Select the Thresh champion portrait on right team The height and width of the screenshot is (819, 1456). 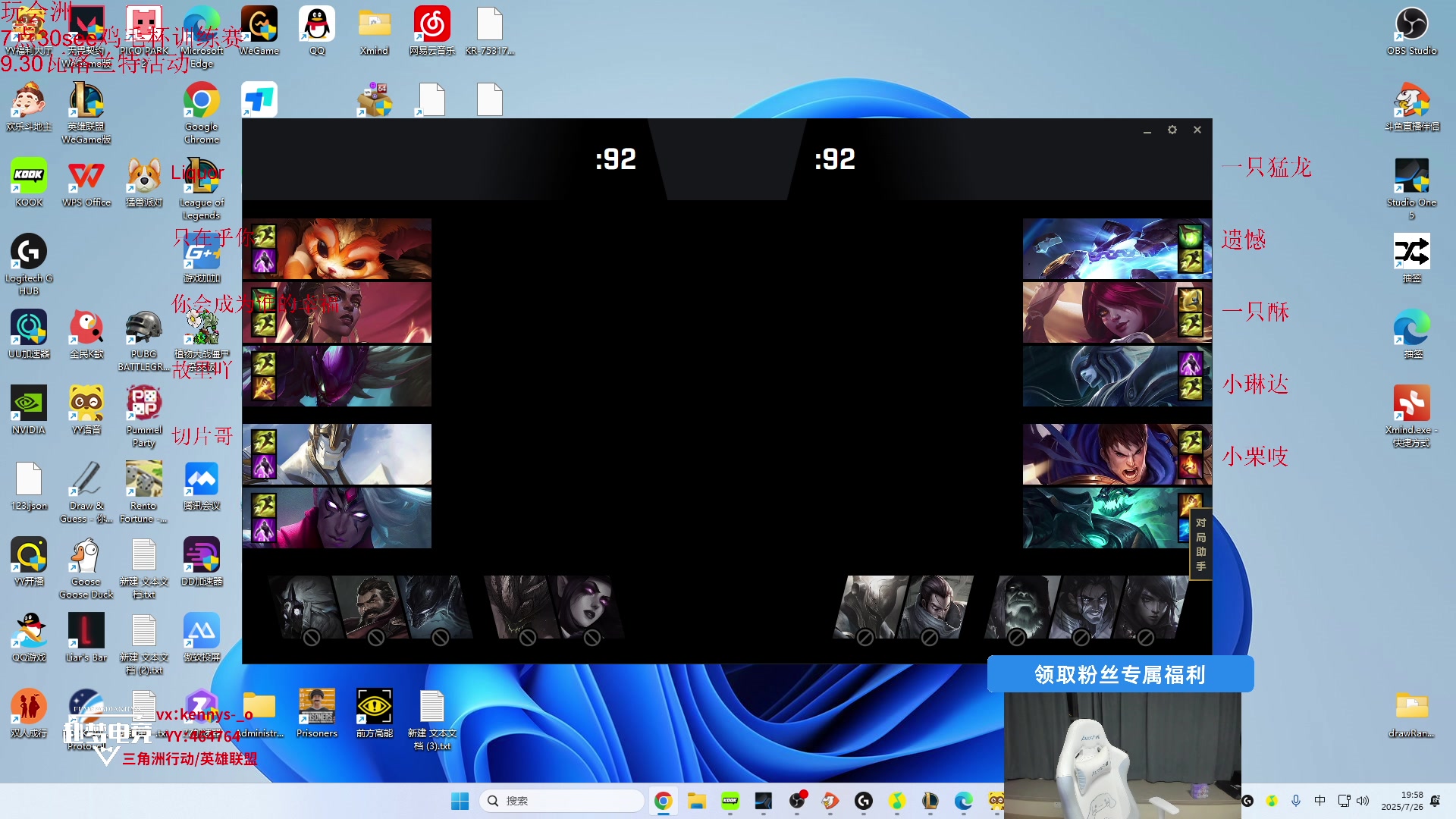point(1117,518)
